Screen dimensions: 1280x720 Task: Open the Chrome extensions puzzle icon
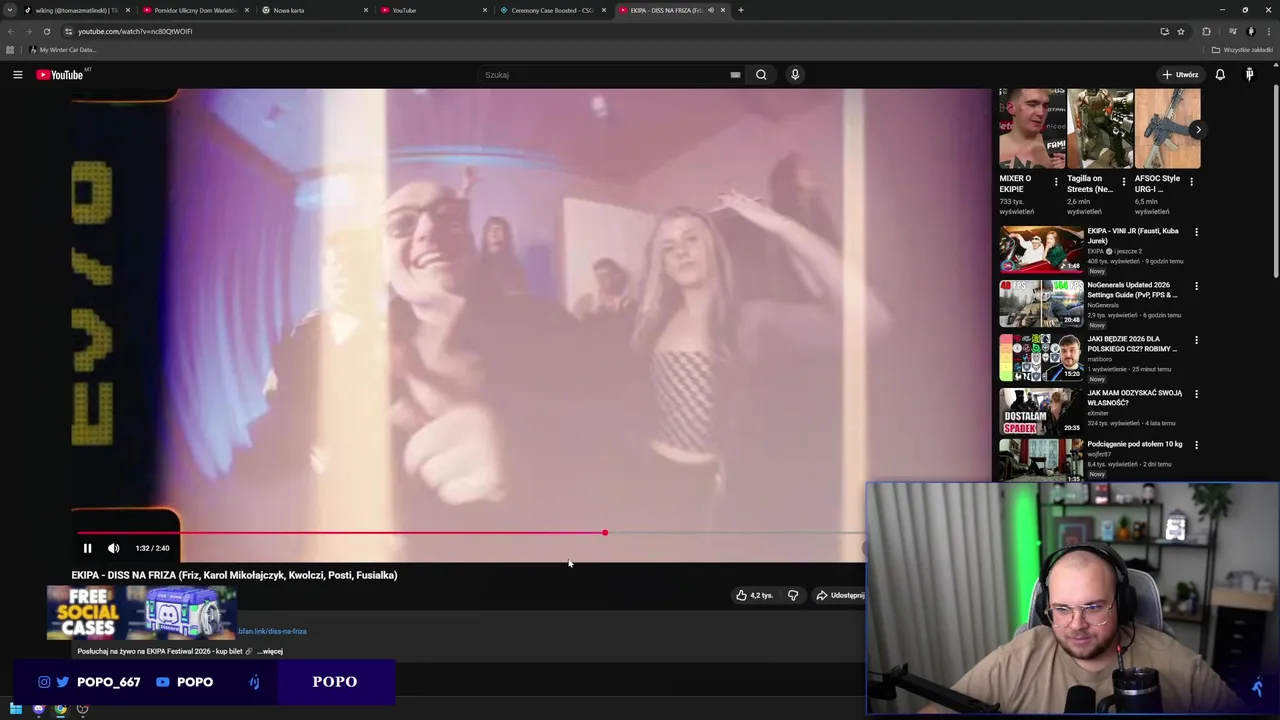1206,31
